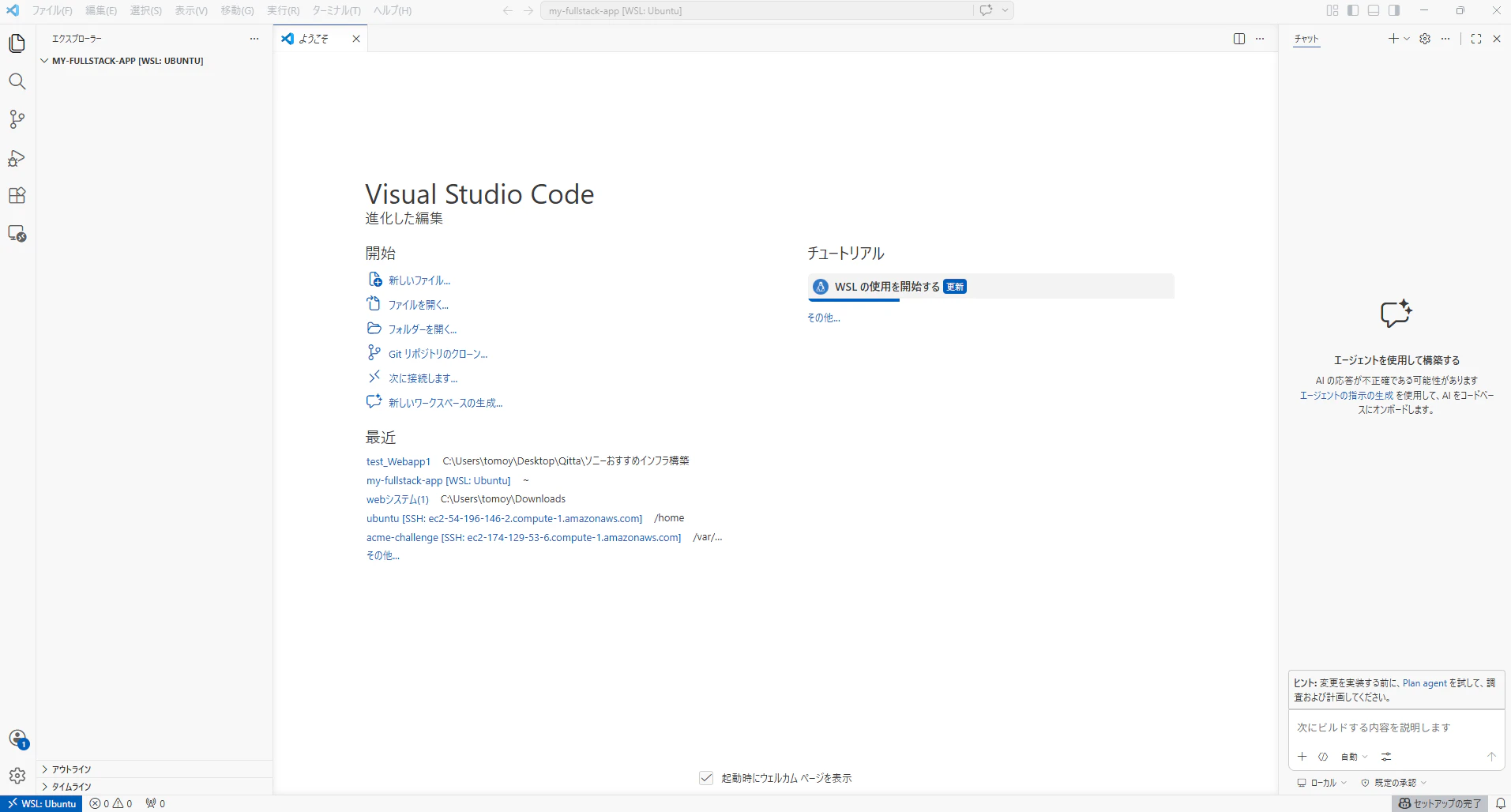Image resolution: width=1511 pixels, height=812 pixels.
Task: Open the Accounts menu with badge
Action: [x=18, y=739]
